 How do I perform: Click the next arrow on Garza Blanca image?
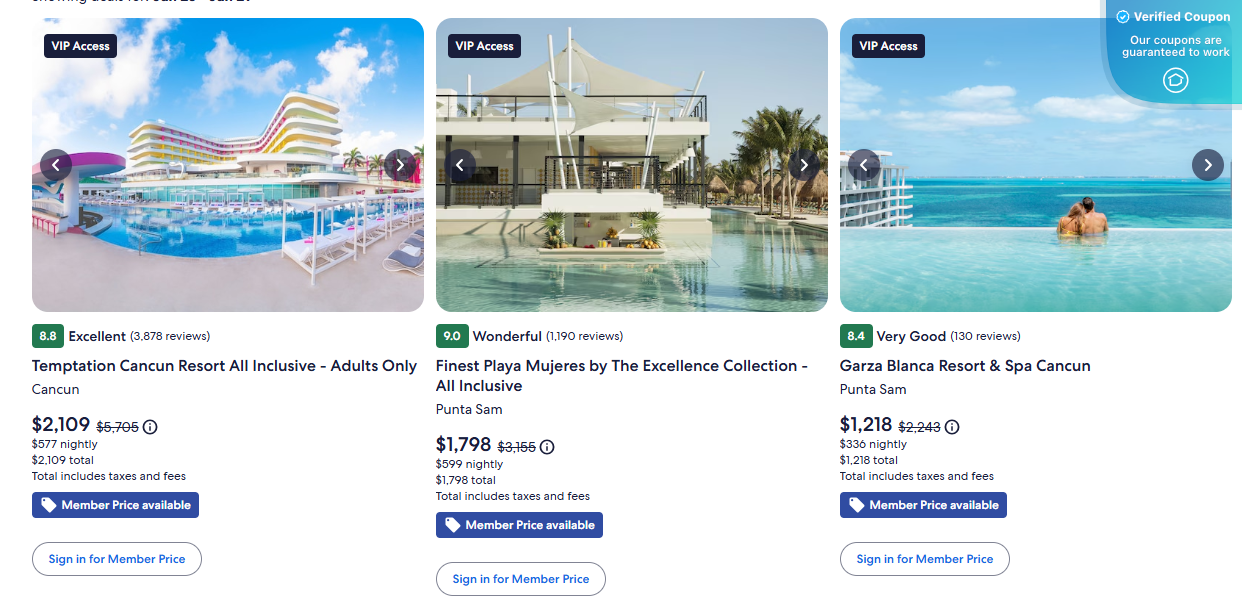[1207, 164]
